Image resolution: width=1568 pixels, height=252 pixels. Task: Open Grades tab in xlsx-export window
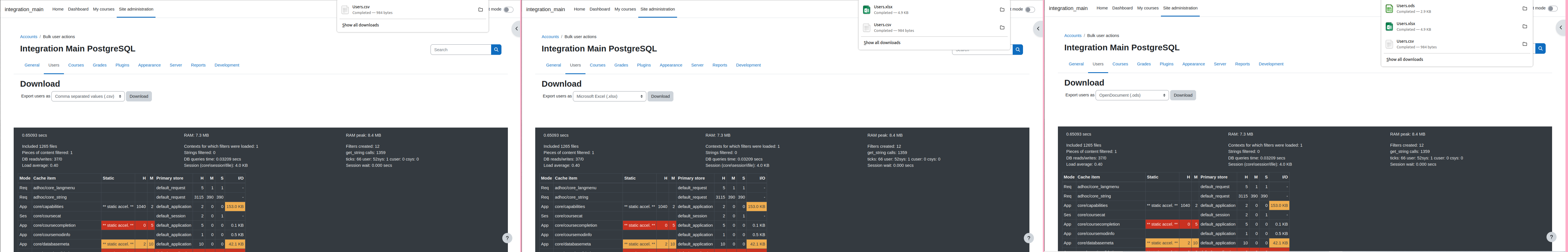622,65
